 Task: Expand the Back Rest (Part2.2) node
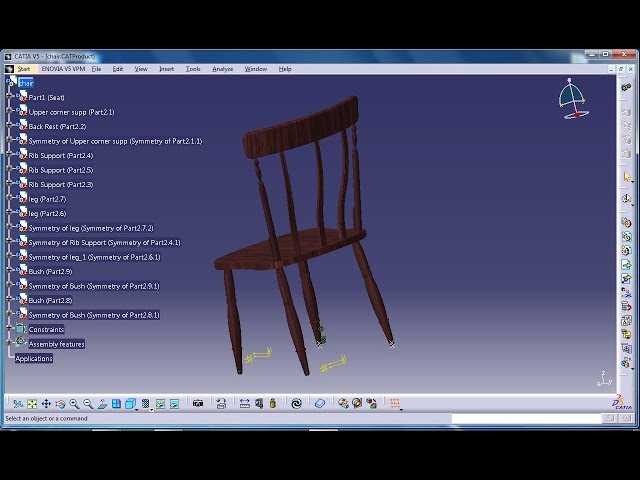click(9, 126)
